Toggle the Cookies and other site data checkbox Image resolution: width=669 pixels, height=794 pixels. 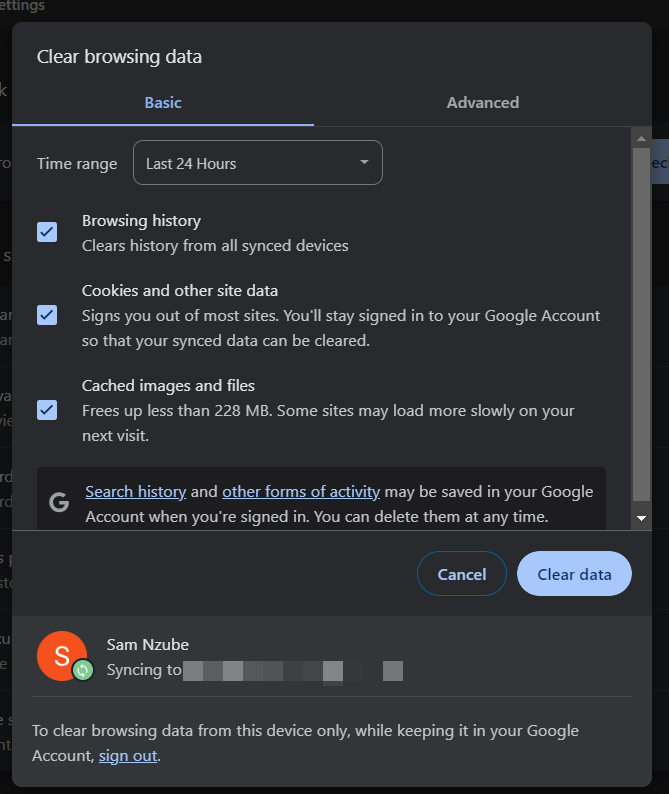(x=47, y=315)
